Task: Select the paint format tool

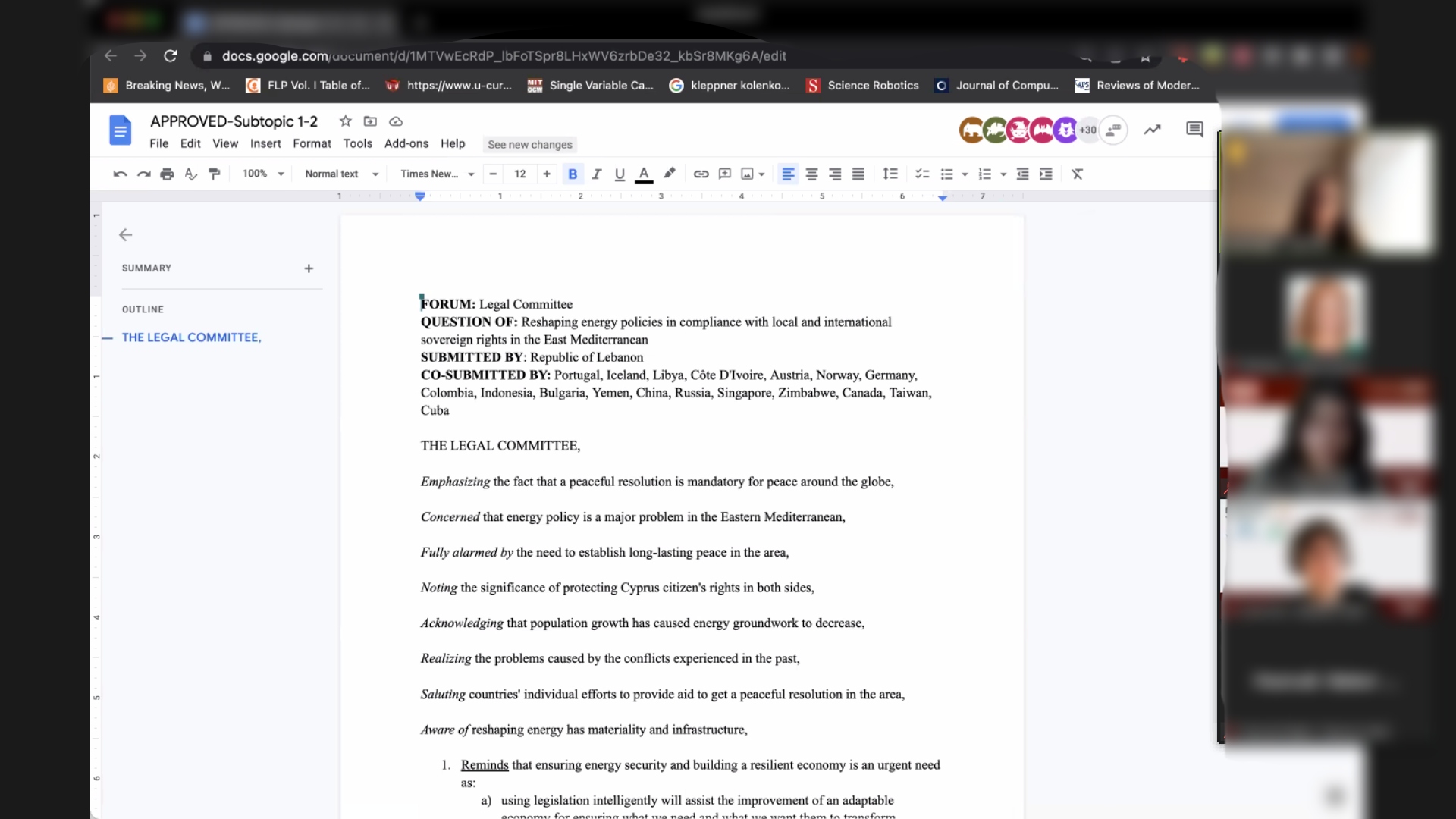Action: coord(215,174)
